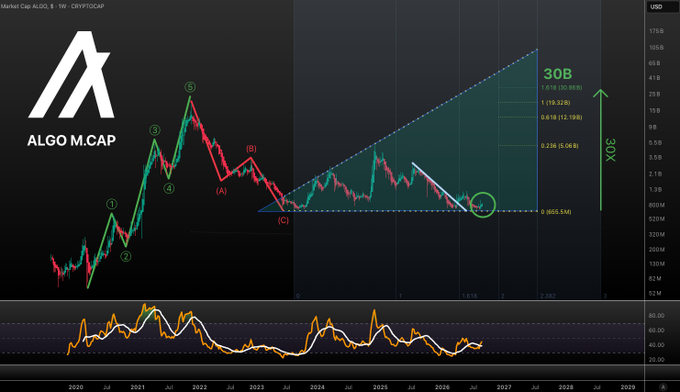Click Fibonacci level 0.618 (12.19B)
680x392 pixels.
562,118
